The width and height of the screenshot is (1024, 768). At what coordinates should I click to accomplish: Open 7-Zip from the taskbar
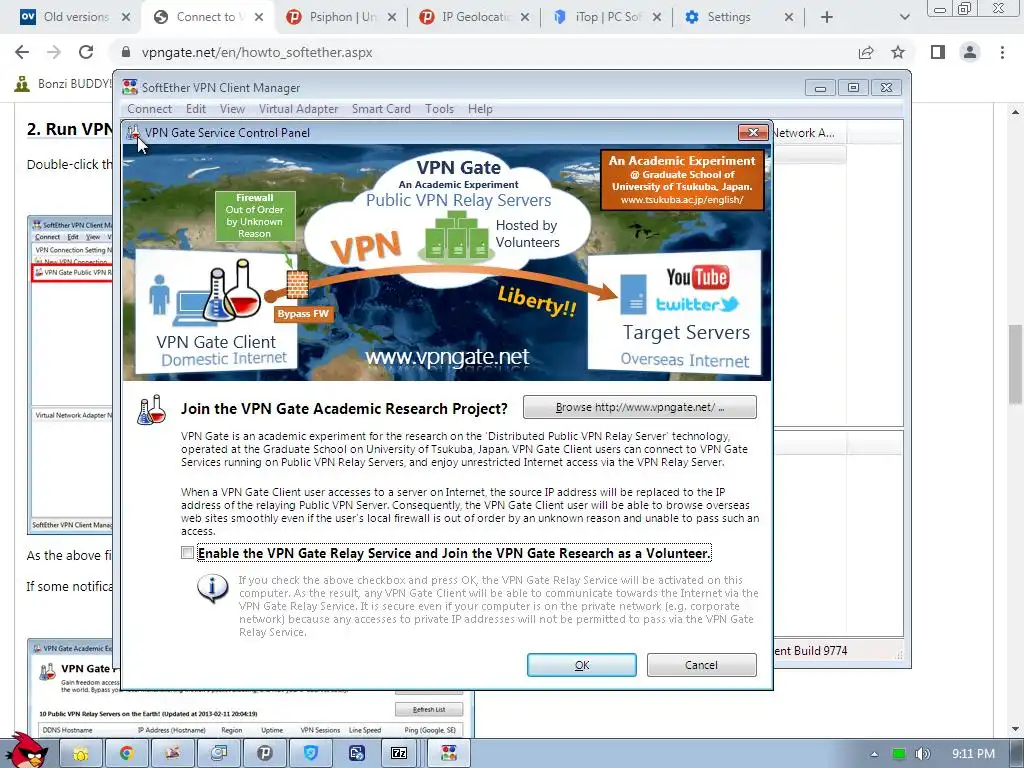pyautogui.click(x=399, y=754)
